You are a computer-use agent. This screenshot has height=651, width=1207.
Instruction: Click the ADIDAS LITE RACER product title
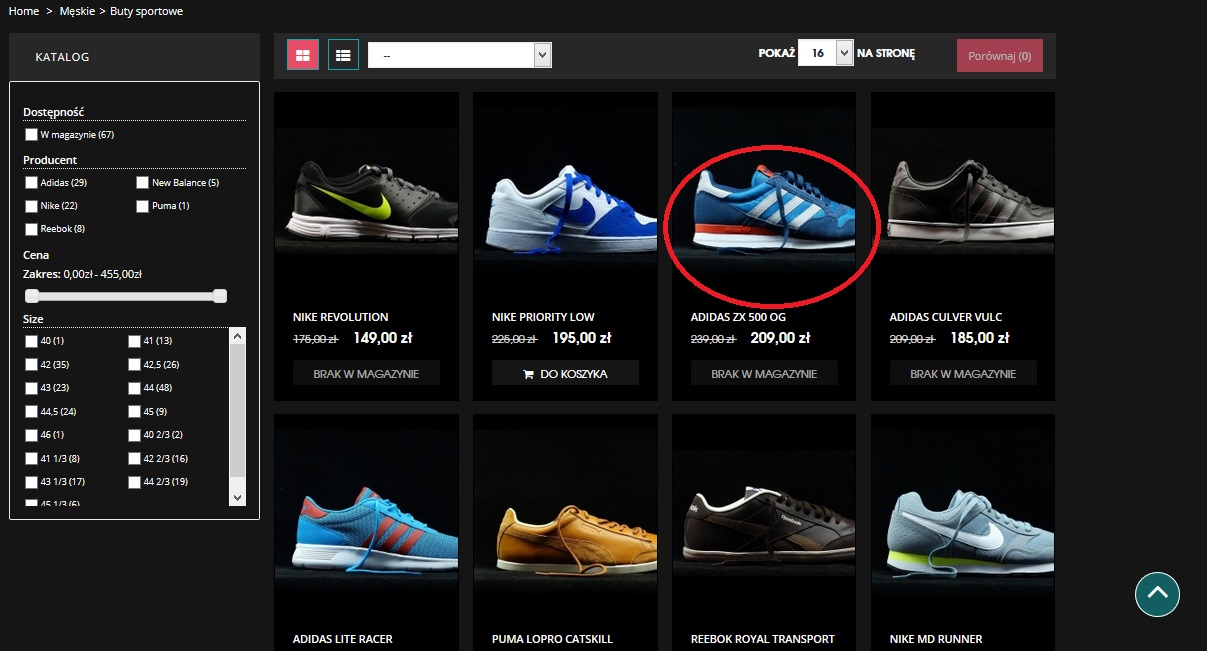tap(343, 639)
